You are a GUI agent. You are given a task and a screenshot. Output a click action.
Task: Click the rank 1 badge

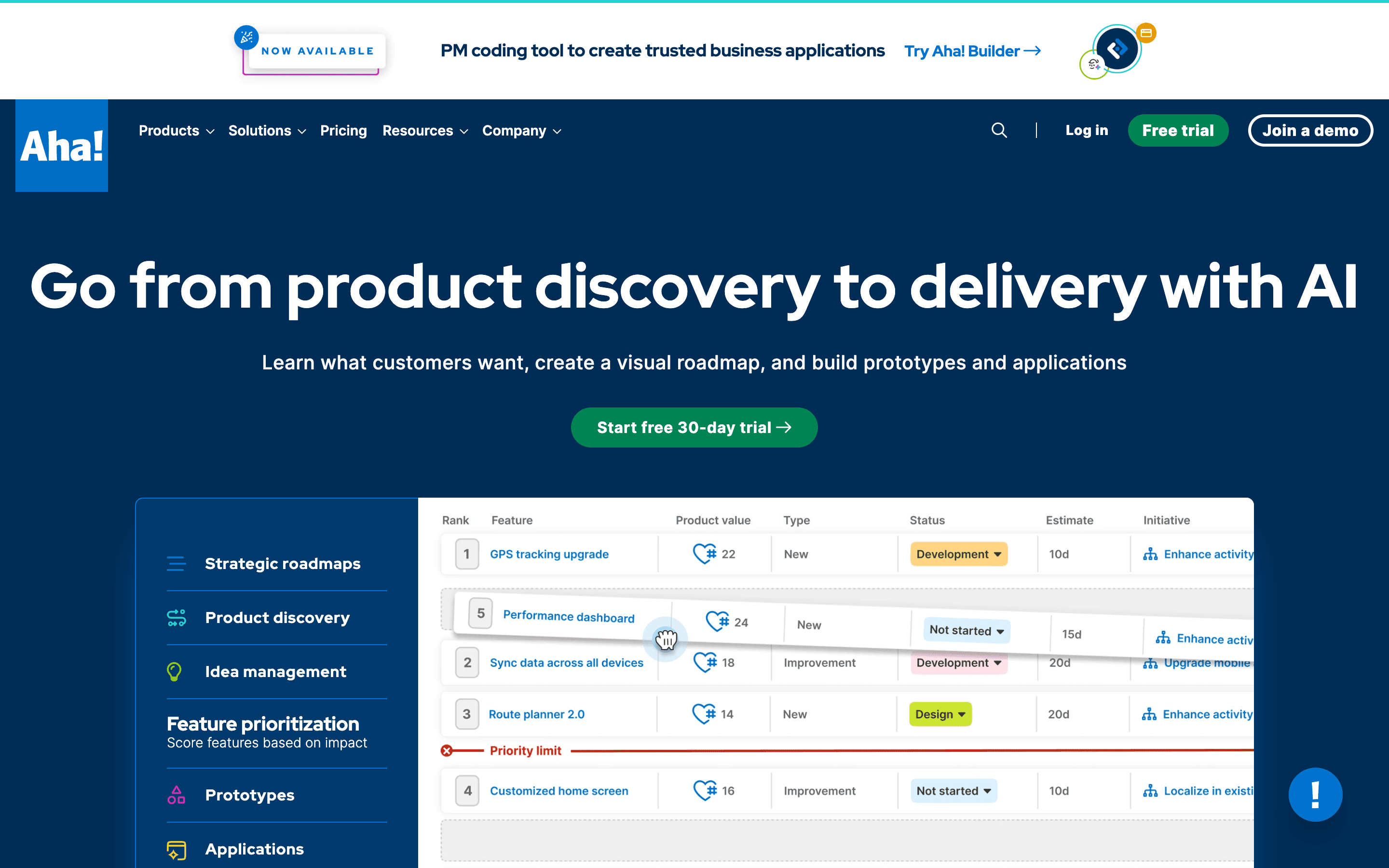[467, 554]
